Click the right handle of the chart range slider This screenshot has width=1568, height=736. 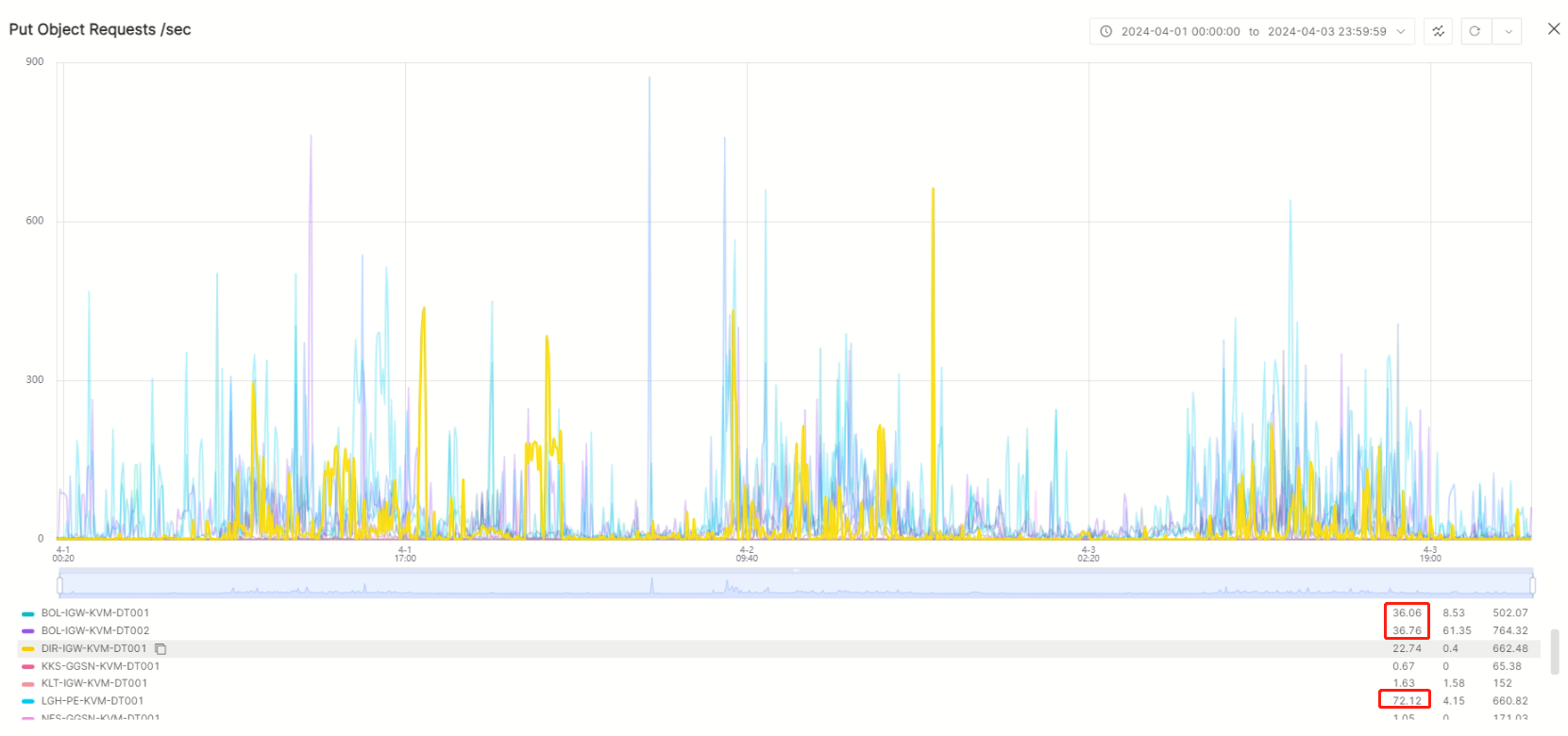1532,586
